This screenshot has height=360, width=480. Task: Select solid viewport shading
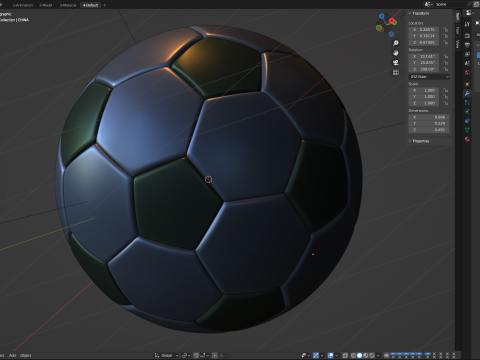click(359, 355)
